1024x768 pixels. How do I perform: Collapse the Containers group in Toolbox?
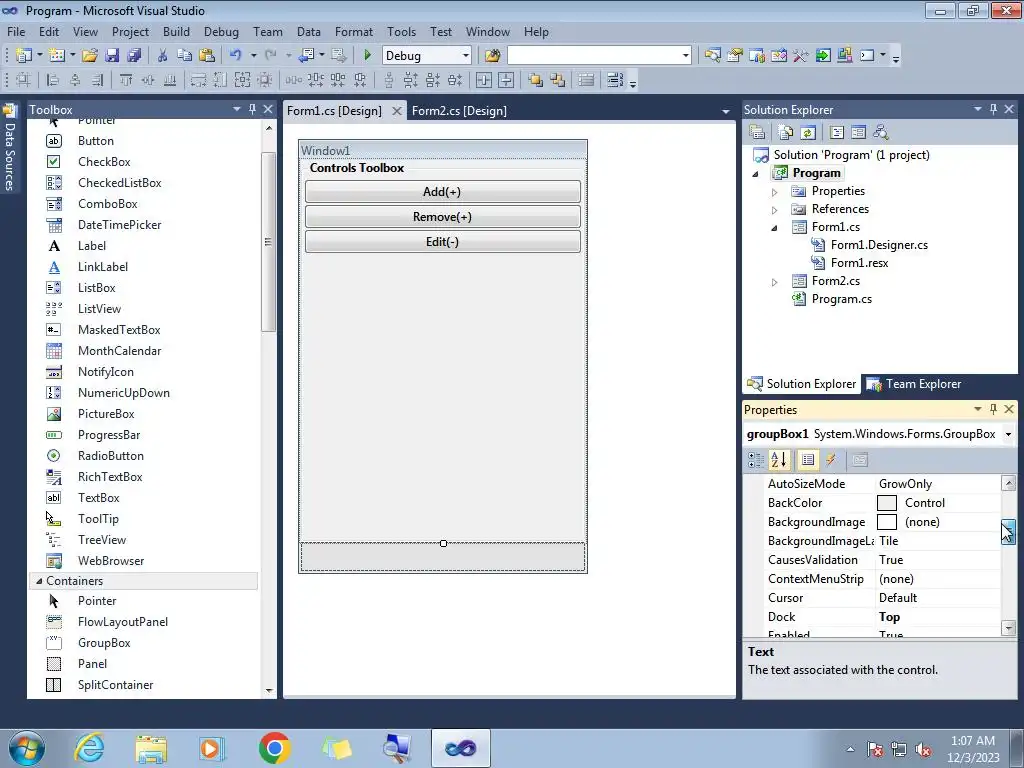[39, 581]
